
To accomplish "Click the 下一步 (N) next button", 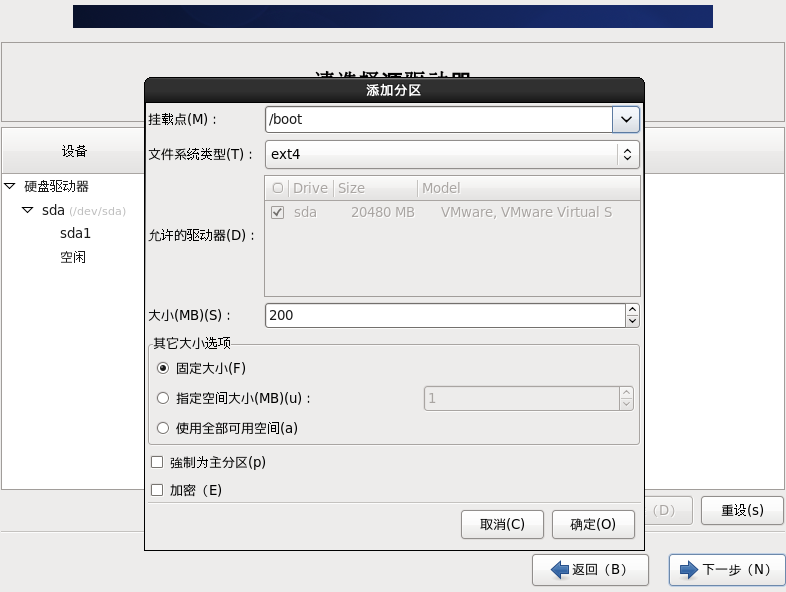I will click(727, 570).
